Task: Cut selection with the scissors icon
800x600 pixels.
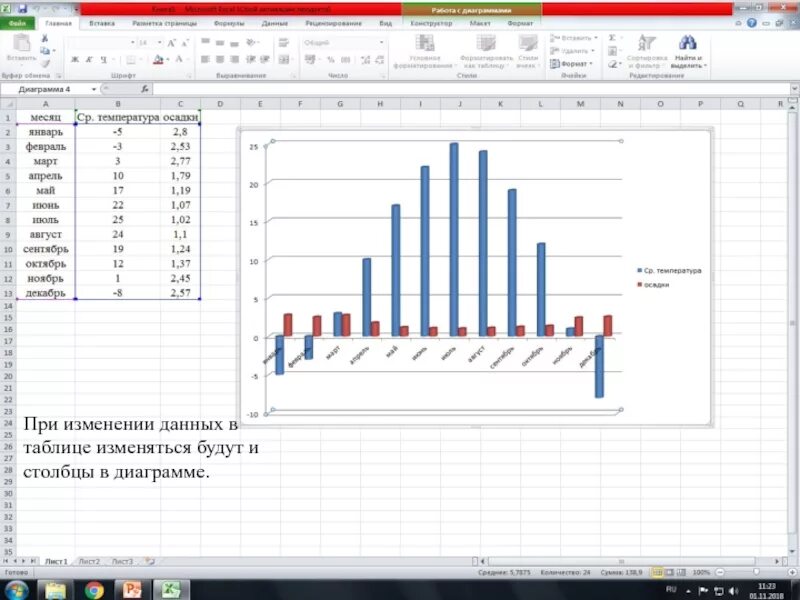Action: tap(45, 38)
